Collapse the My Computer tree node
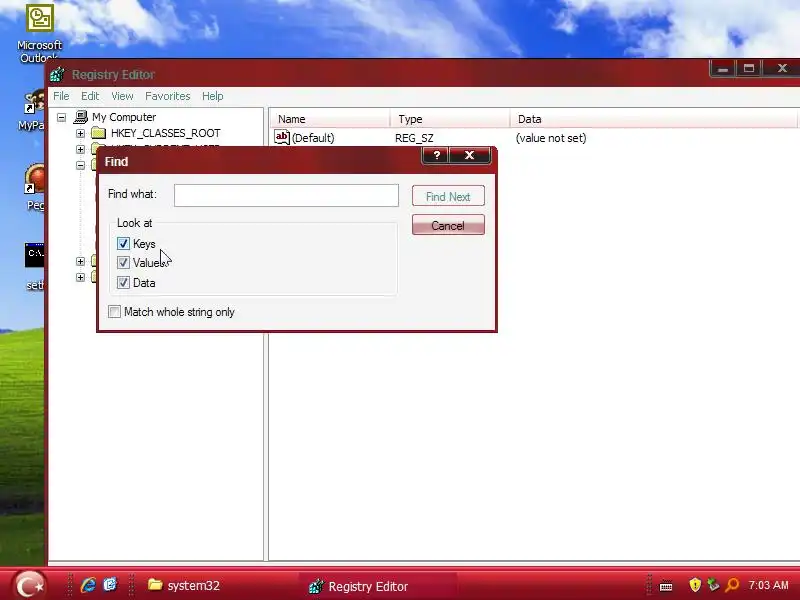Screen dimensions: 800x600 point(61,117)
